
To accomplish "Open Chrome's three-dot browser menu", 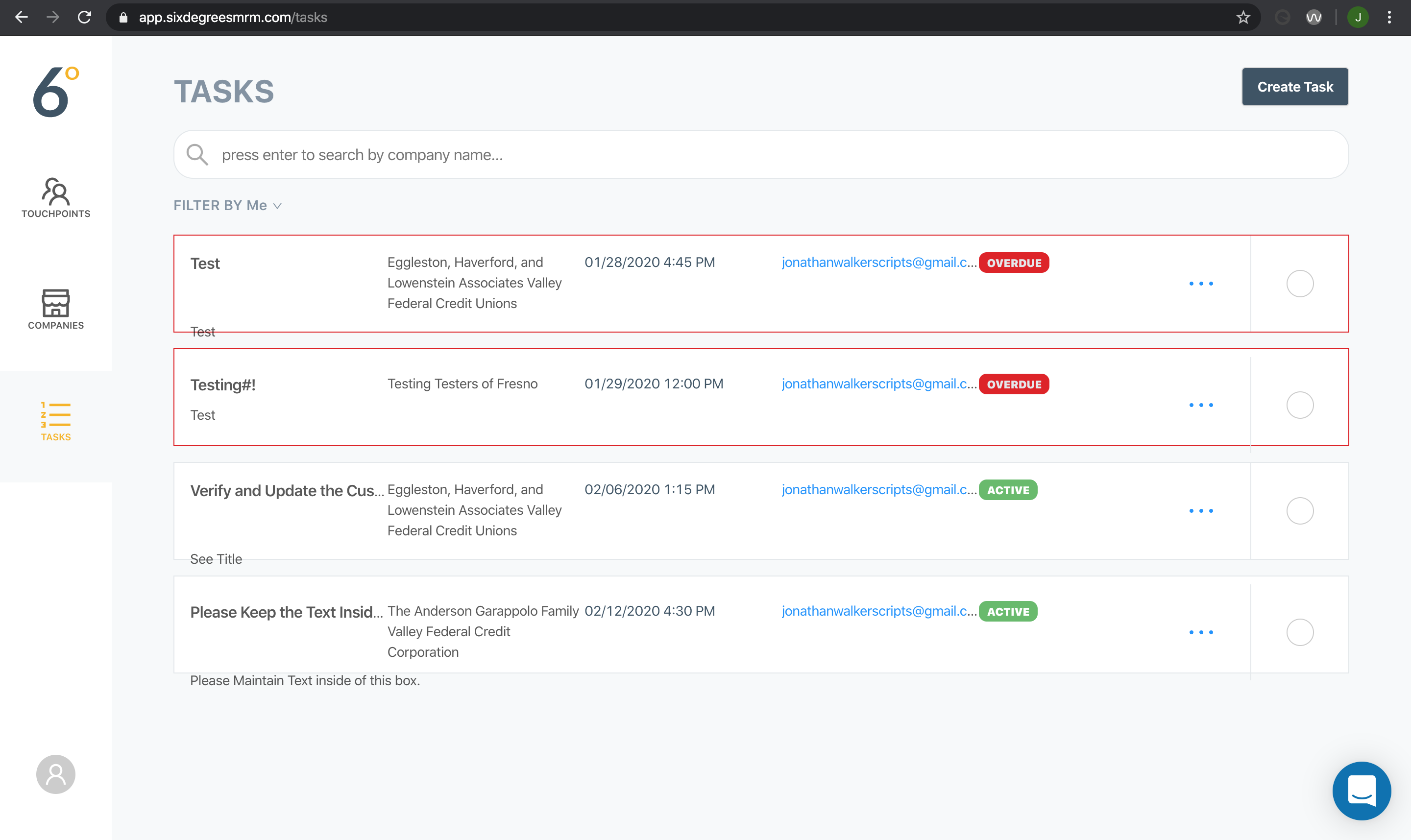I will [1390, 17].
